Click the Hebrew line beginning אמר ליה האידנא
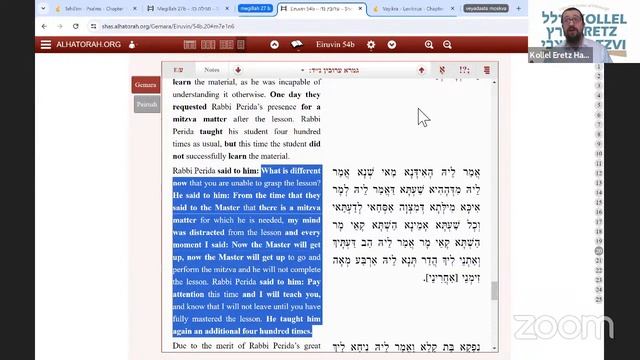This screenshot has width=640, height=360. [406, 172]
